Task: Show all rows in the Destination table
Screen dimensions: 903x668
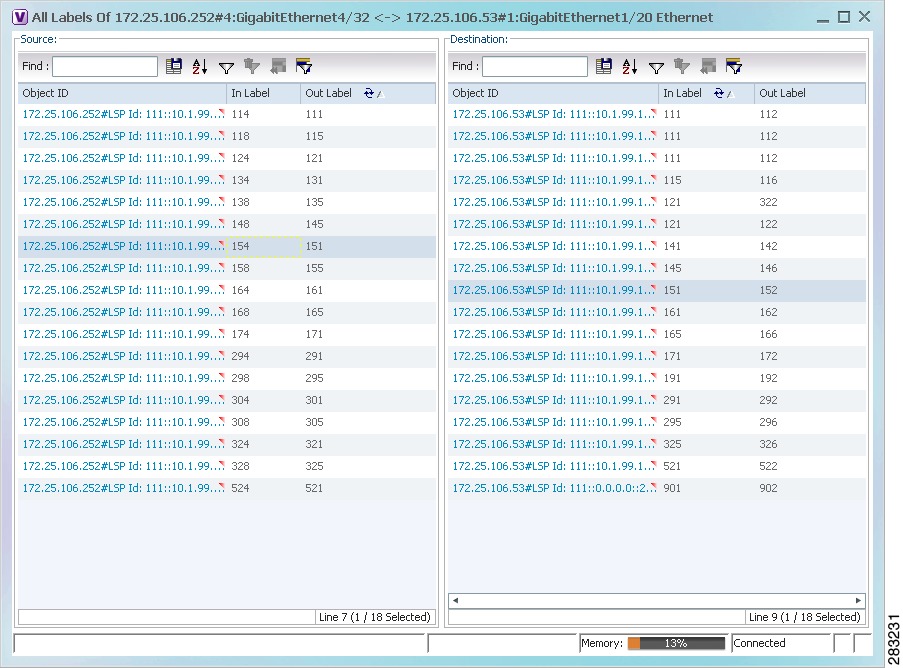Action: 708,66
